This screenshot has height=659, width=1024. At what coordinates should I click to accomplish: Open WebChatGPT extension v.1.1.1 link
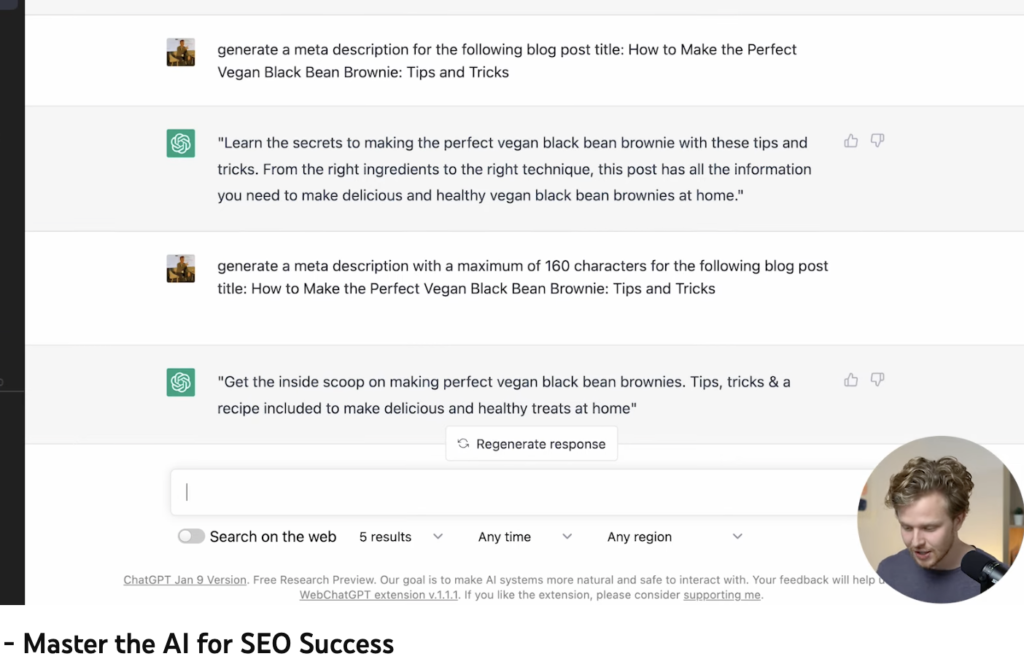coord(378,595)
